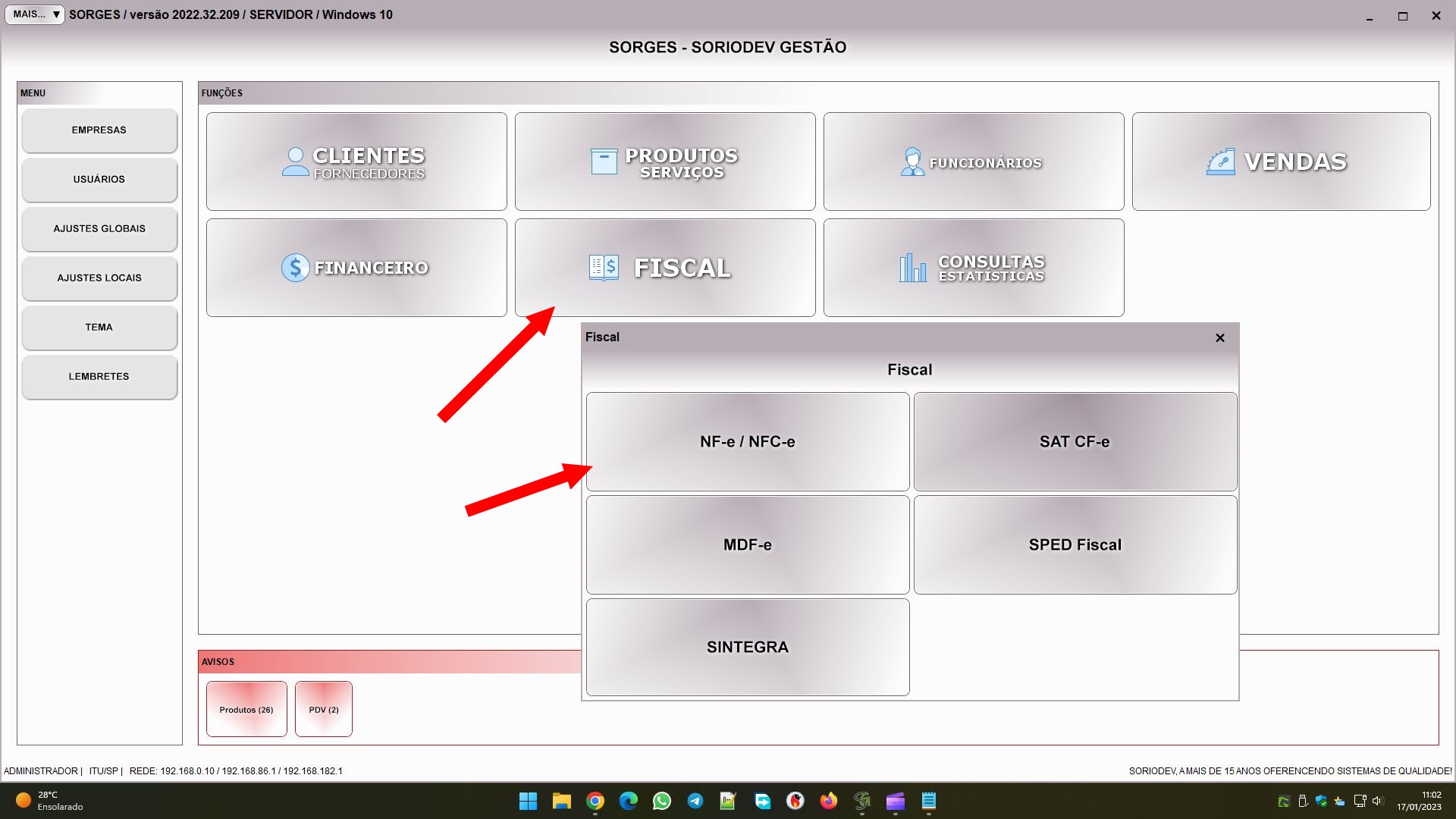Screen dimensions: 1456x819
Task: Click the volume speaker icon in system tray
Action: (1378, 801)
